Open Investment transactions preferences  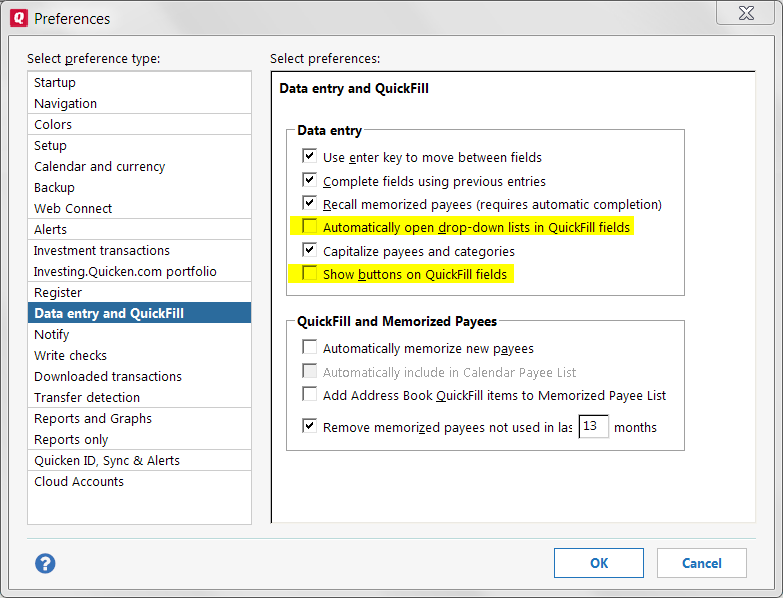tap(139, 250)
